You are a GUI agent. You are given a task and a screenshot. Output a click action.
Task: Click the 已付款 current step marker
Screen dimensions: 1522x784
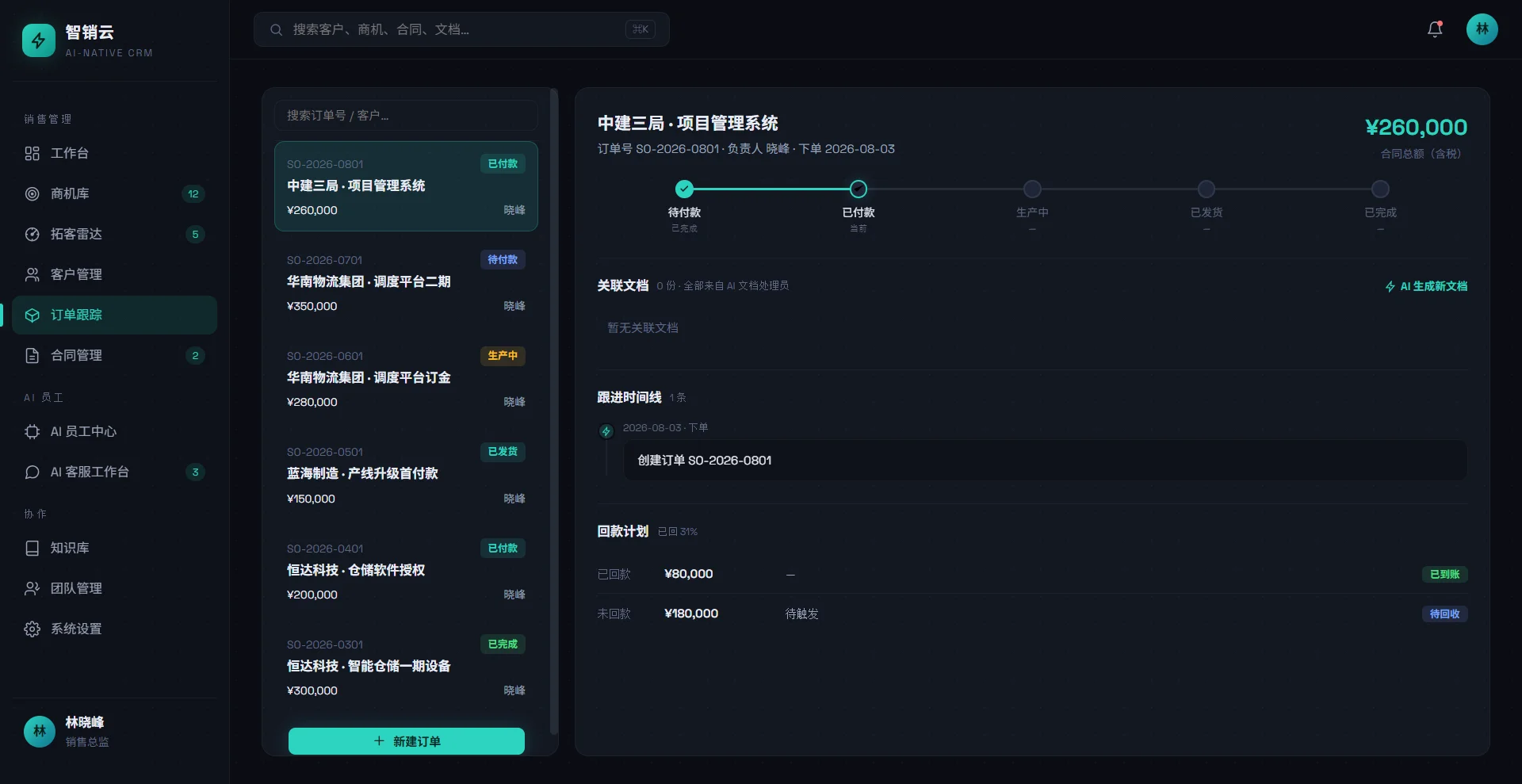859,189
